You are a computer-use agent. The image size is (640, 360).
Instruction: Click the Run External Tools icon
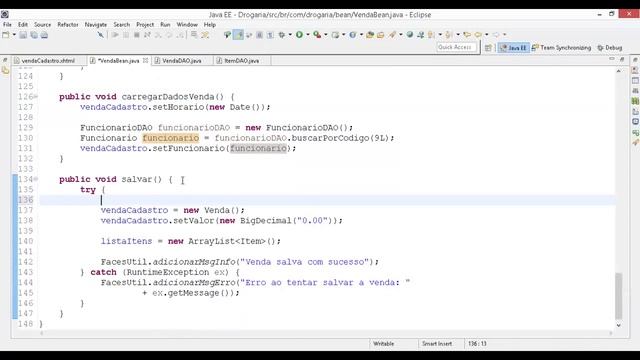[317, 35]
